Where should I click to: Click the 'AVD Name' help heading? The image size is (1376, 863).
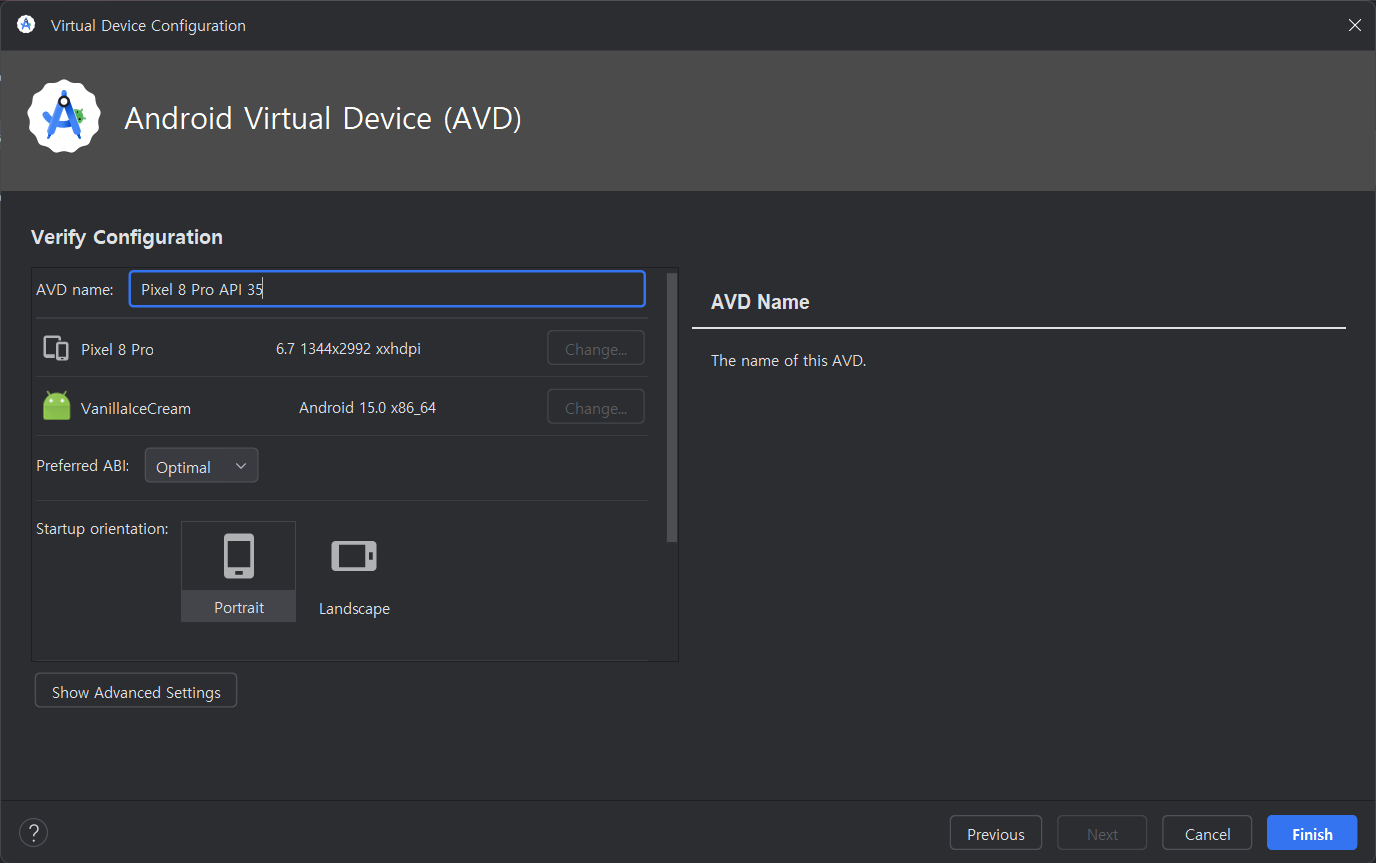(760, 302)
